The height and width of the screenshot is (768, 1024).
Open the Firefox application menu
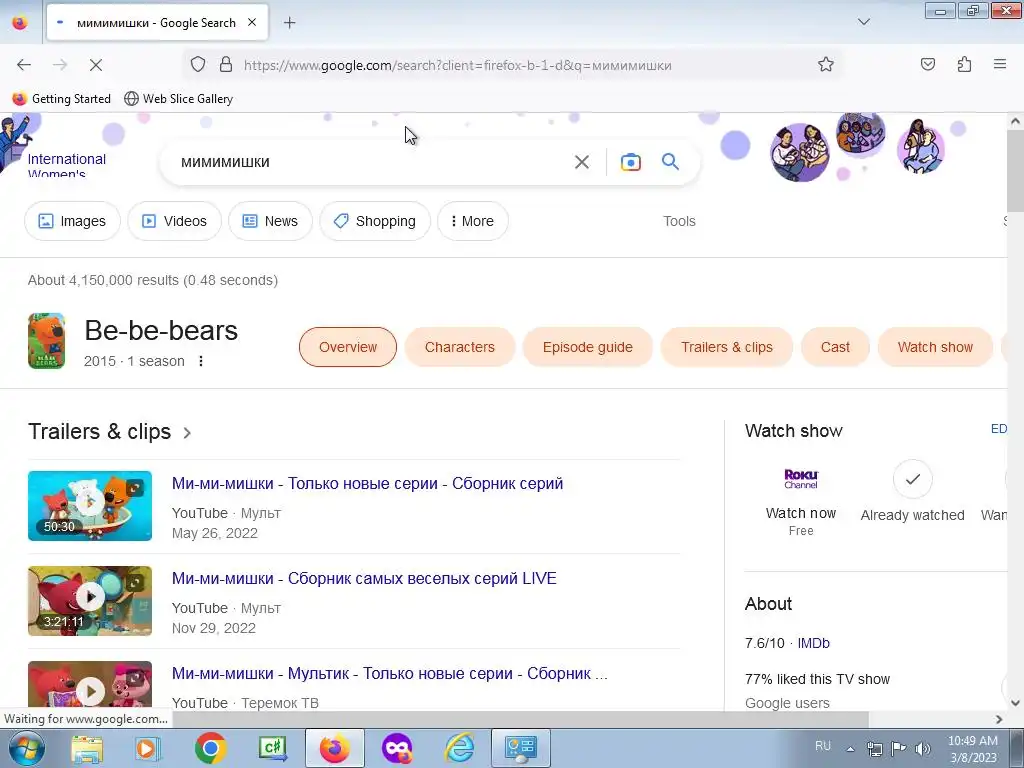click(x=1000, y=65)
